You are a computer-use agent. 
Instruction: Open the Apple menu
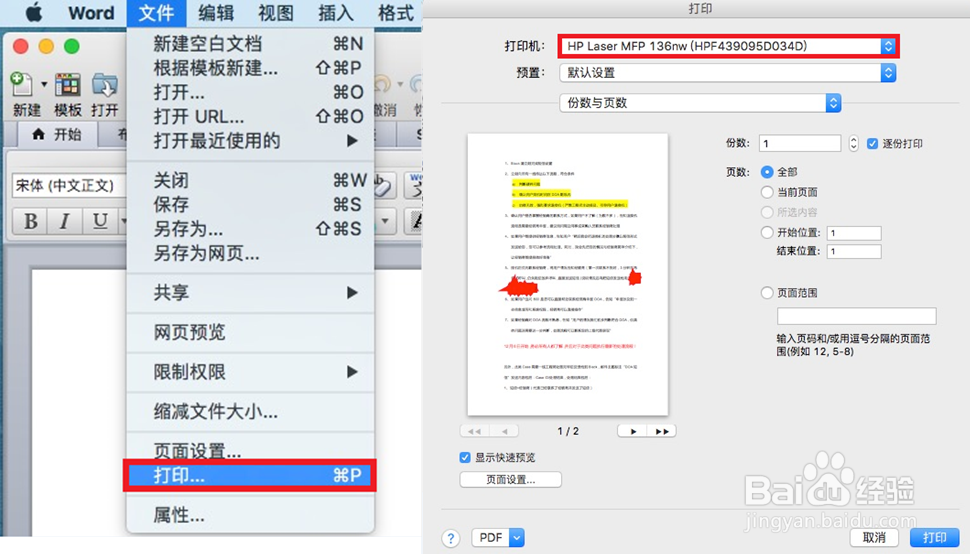coord(34,12)
